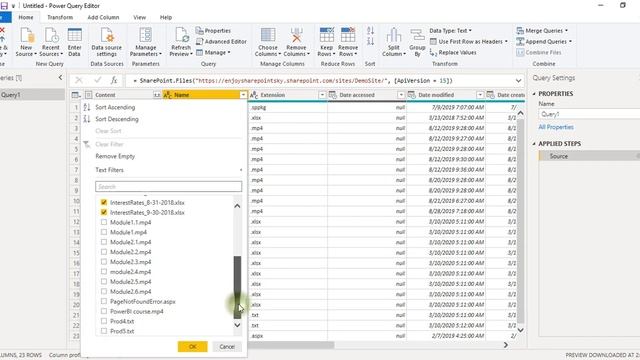Open Data source settings
The image size is (640, 360).
pyautogui.click(x=107, y=42)
